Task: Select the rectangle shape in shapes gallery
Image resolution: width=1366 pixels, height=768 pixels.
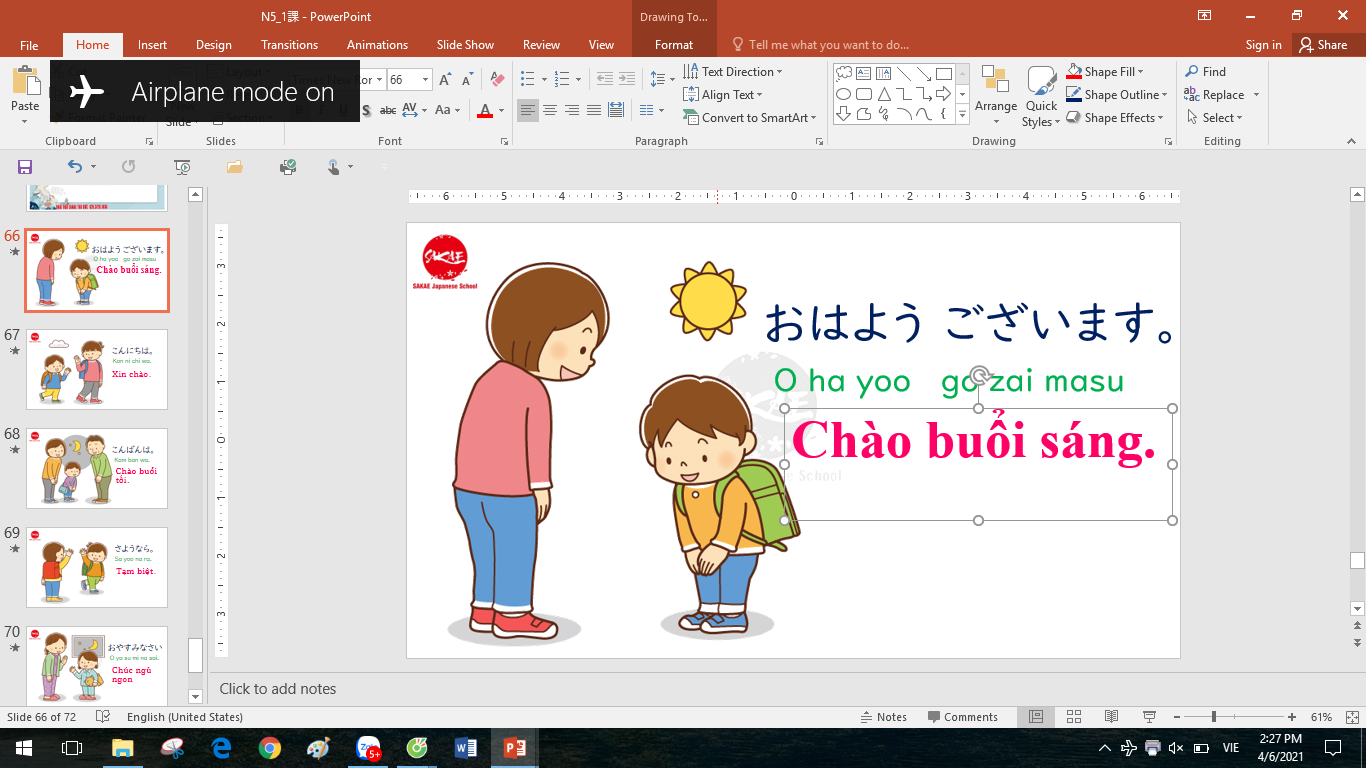Action: pos(943,74)
